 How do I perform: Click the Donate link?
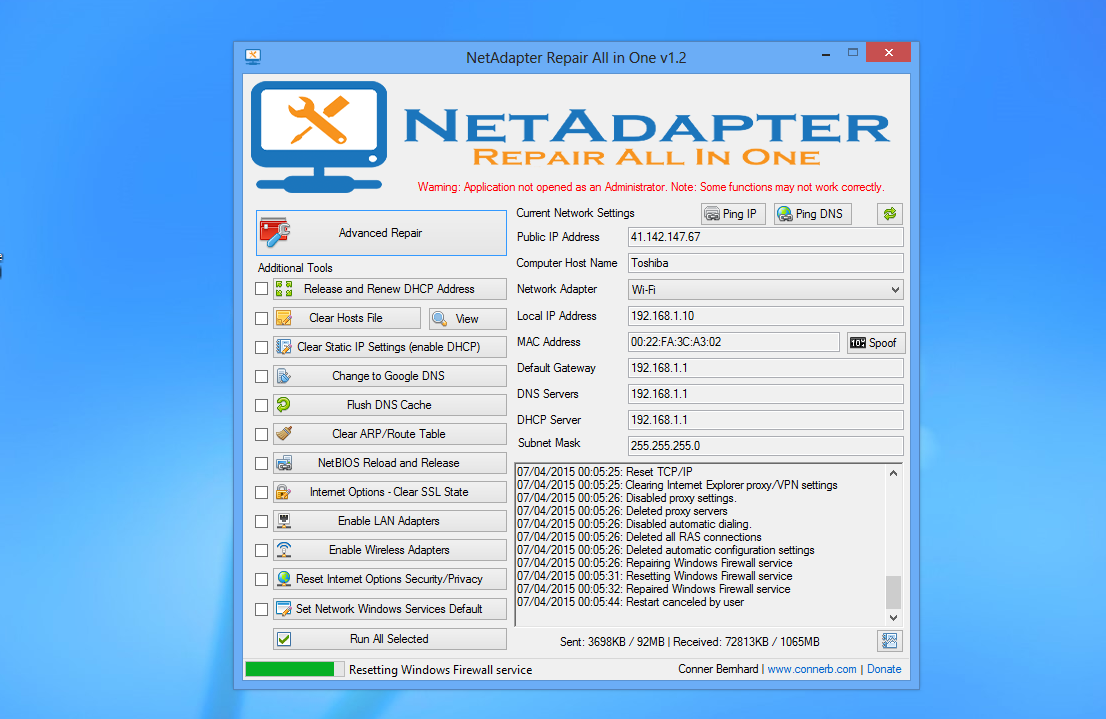pyautogui.click(x=884, y=669)
